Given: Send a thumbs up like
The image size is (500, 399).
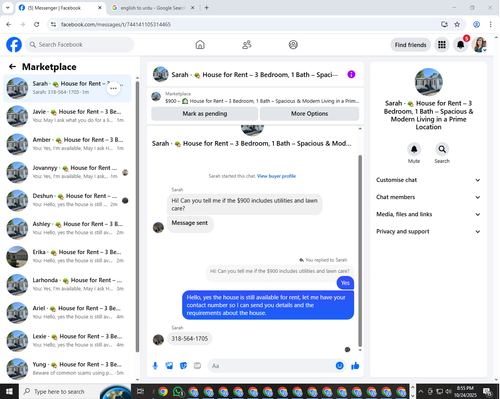Looking at the screenshot, I should [x=355, y=366].
